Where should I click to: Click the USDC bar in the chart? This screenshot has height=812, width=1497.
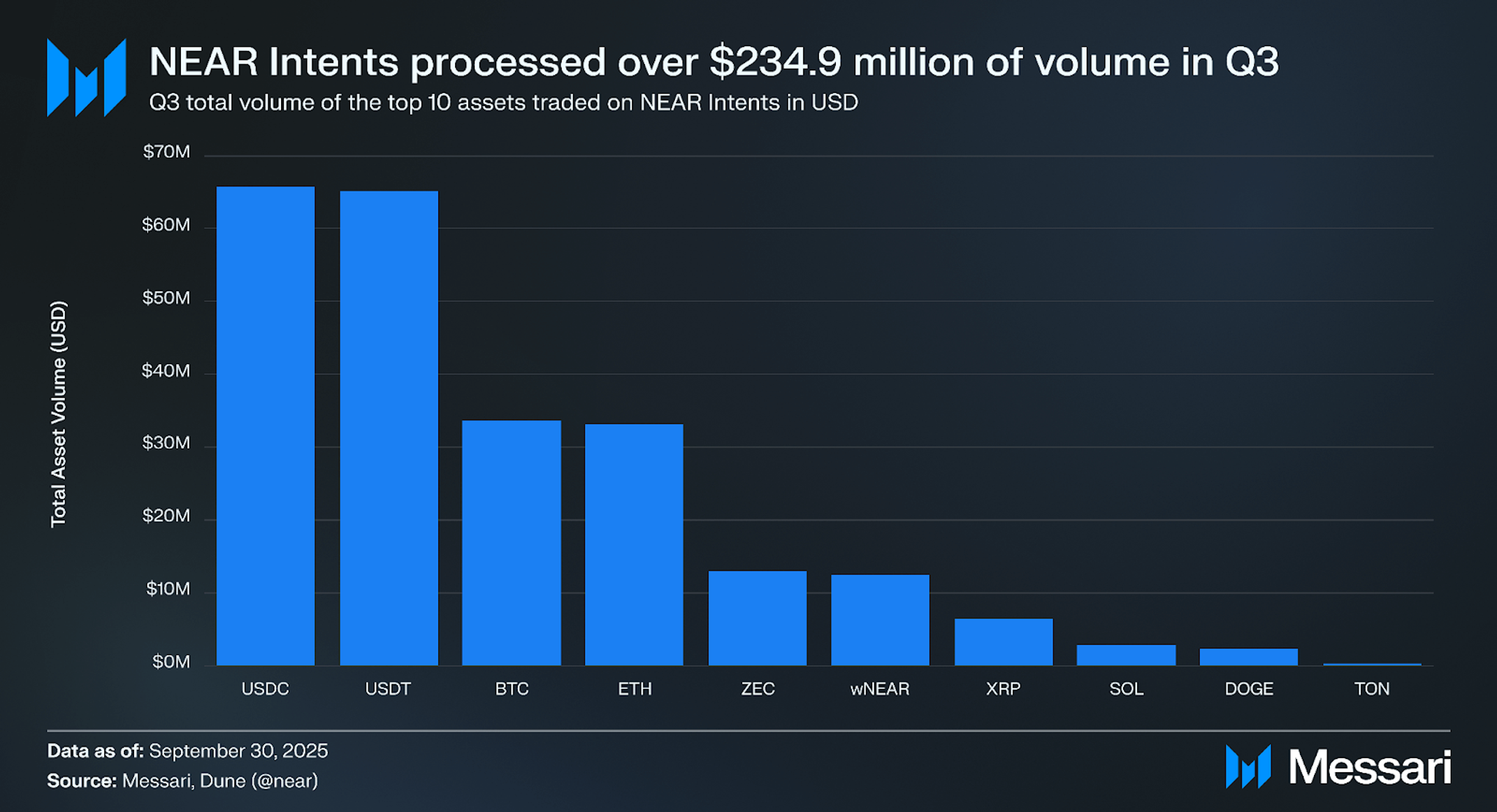266,426
